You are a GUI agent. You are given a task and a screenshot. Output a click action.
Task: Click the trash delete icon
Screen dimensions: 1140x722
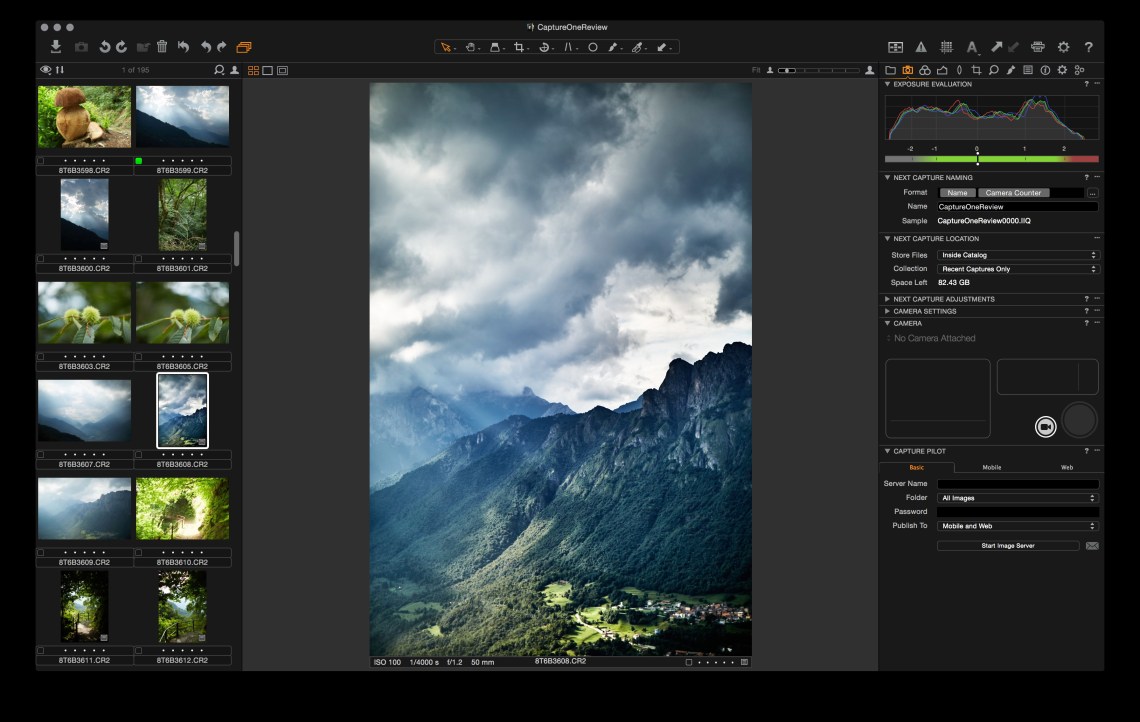point(162,47)
